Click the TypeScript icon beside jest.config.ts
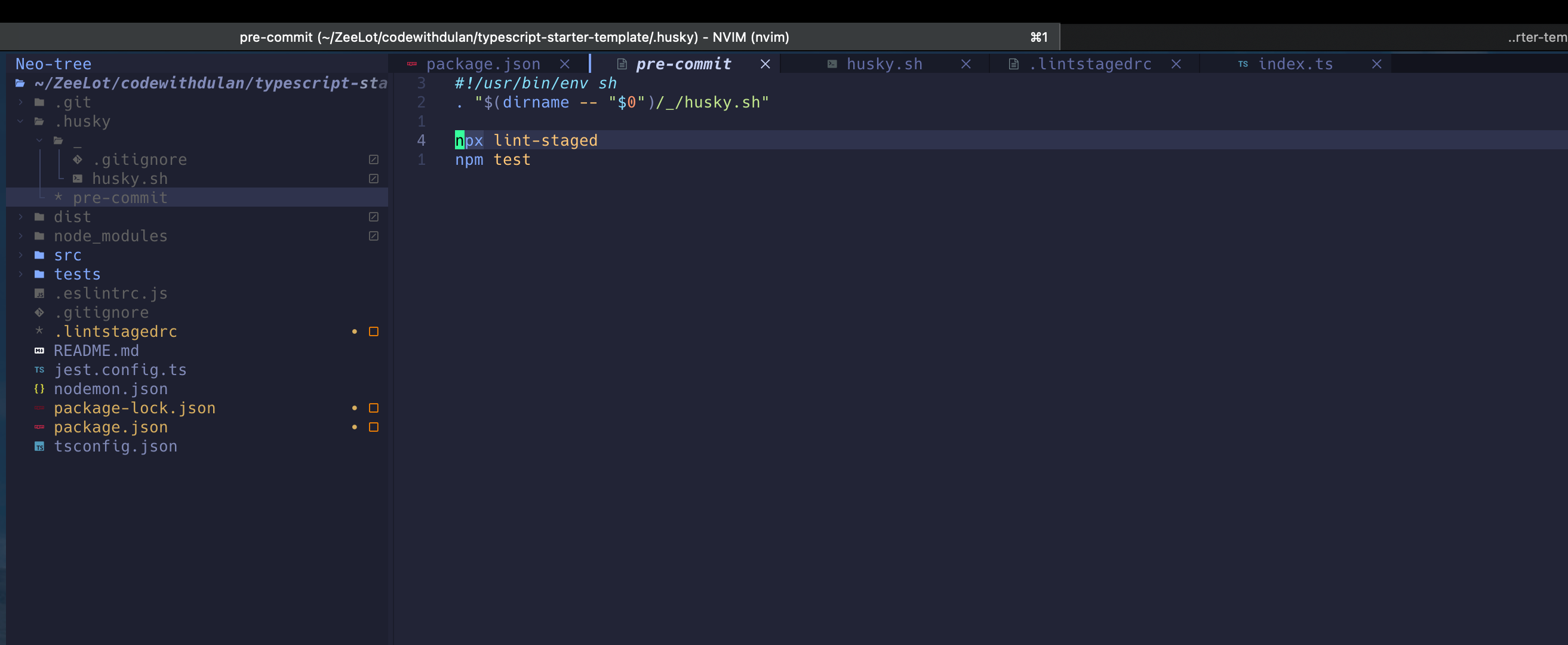 39,370
